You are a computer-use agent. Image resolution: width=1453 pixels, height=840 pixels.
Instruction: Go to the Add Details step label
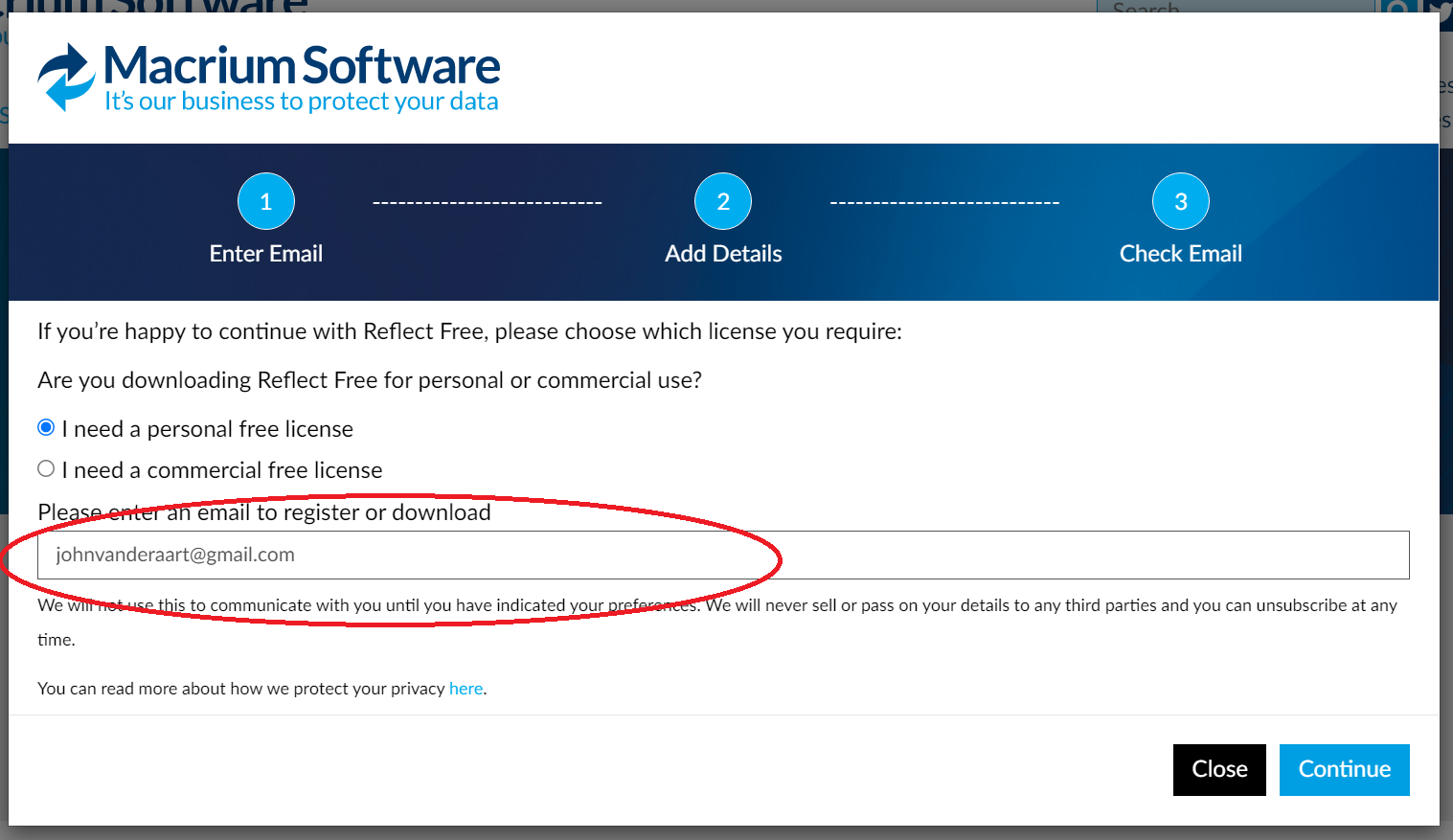click(x=723, y=254)
